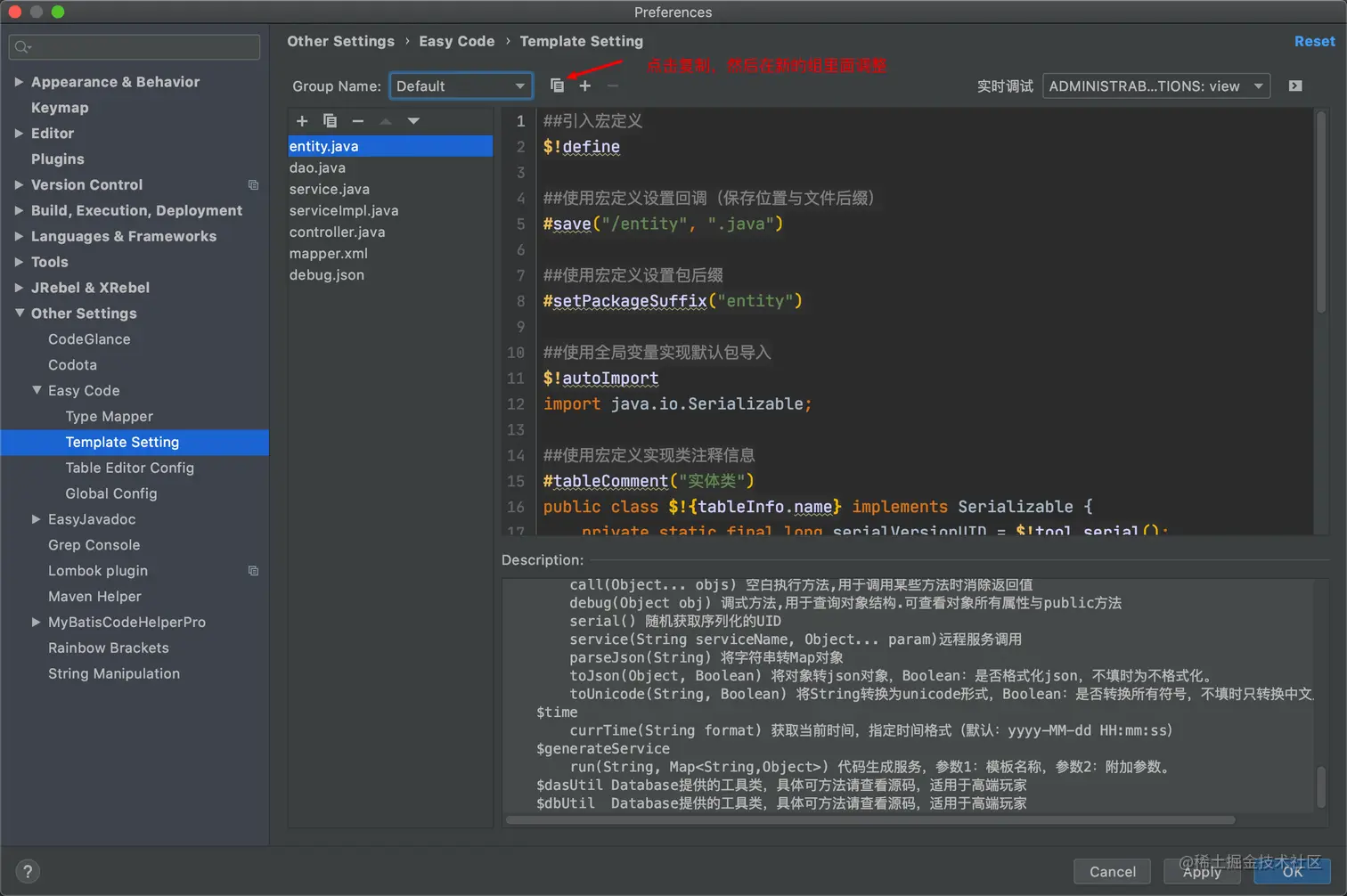Focus the preferences search field
This screenshot has width=1347, height=896.
[x=135, y=47]
